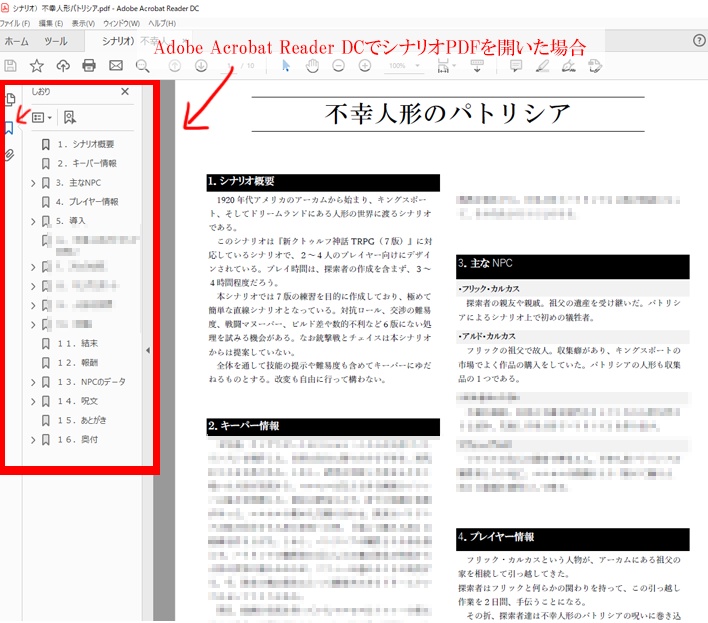Screen dimensions: 708x623
Task: Jump to bookmark 13. NPCのデータ
Action: click(91, 382)
